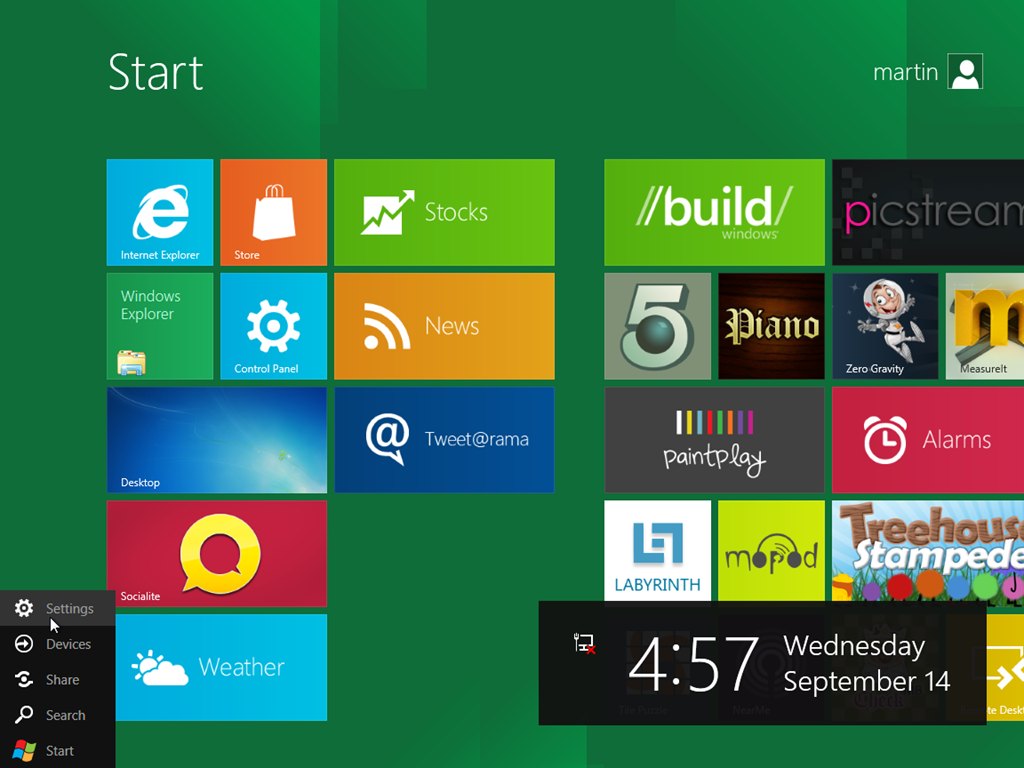Open the paintplay tile
The image size is (1024, 768).
click(714, 440)
